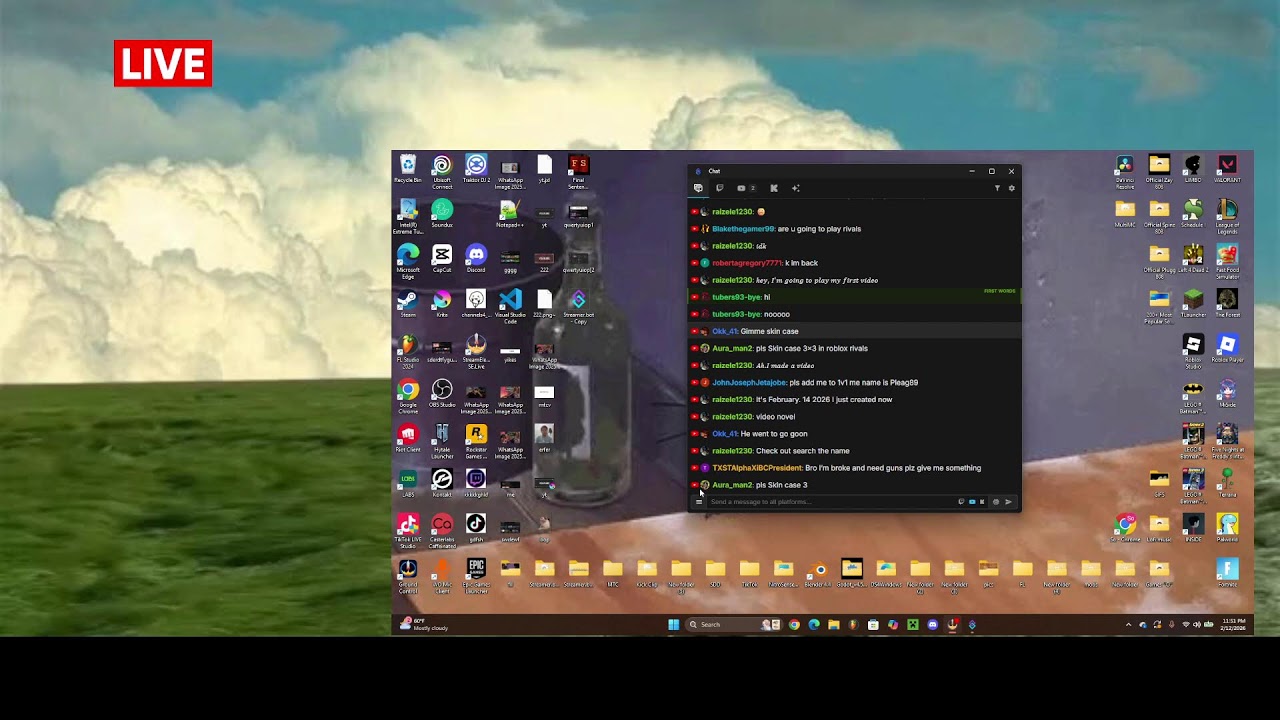Click robertagregory7771 username in chat
The width and height of the screenshot is (1280, 720).
[x=747, y=263]
